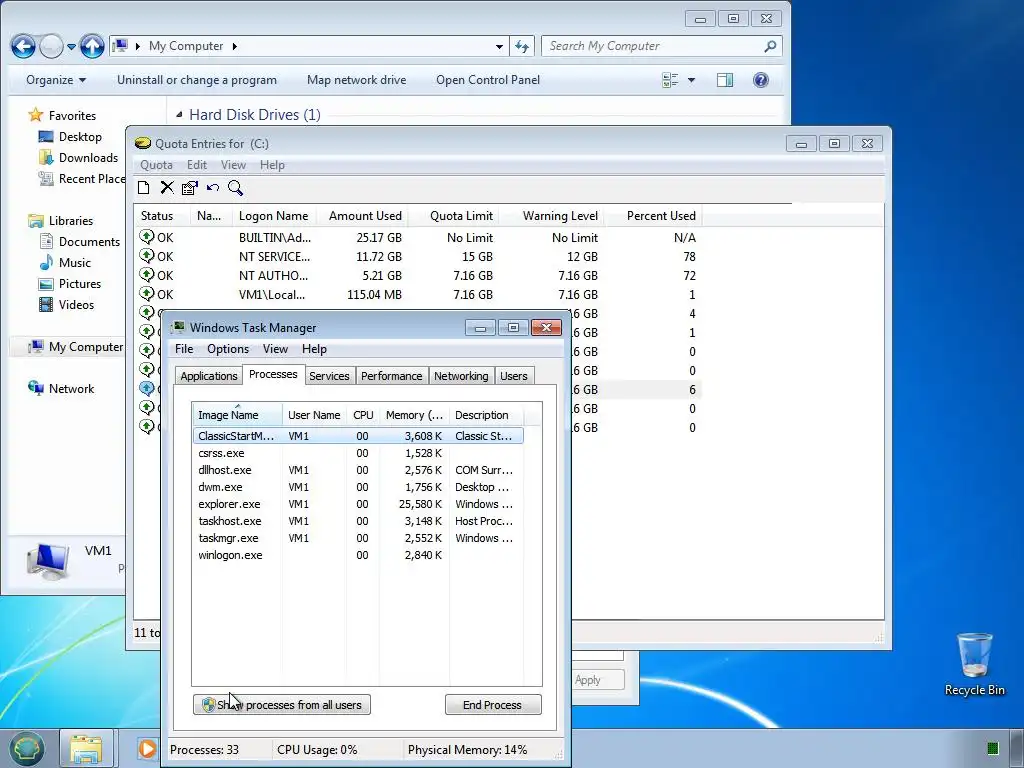Select the Documents library
The image size is (1024, 768).
(80, 242)
